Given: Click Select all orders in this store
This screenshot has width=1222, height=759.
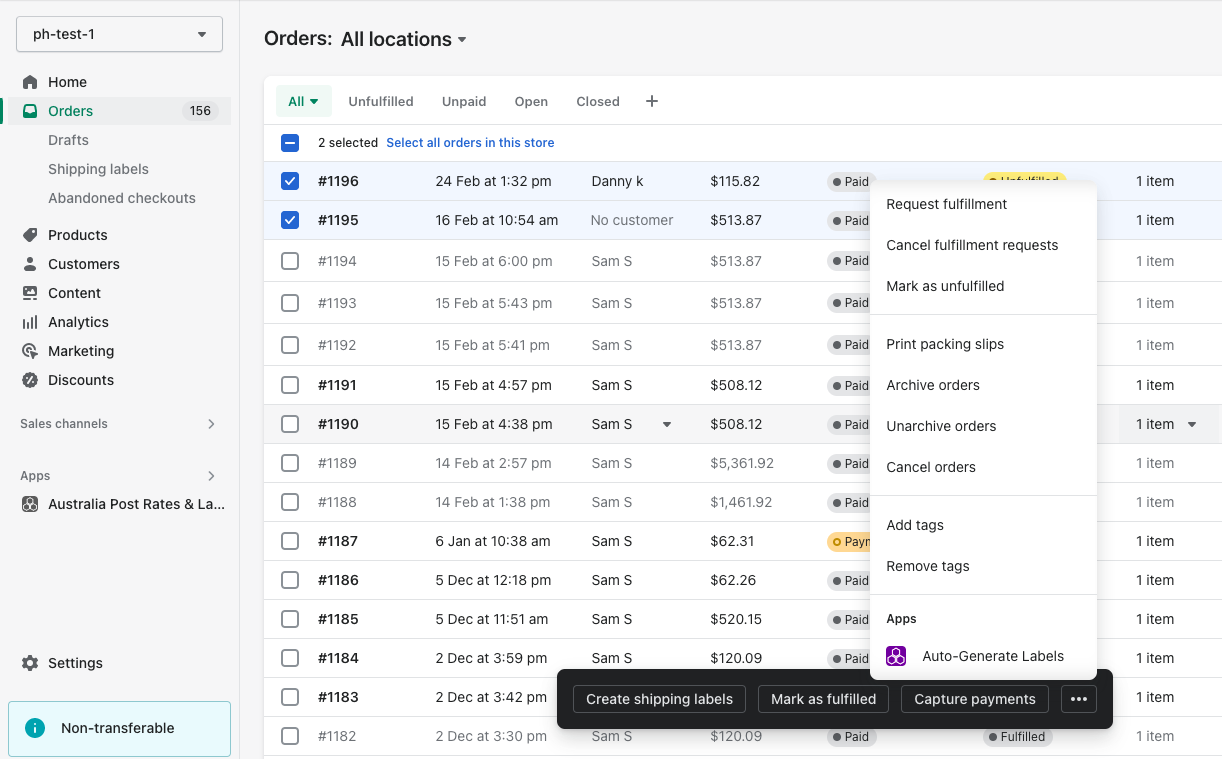Looking at the screenshot, I should [x=470, y=143].
